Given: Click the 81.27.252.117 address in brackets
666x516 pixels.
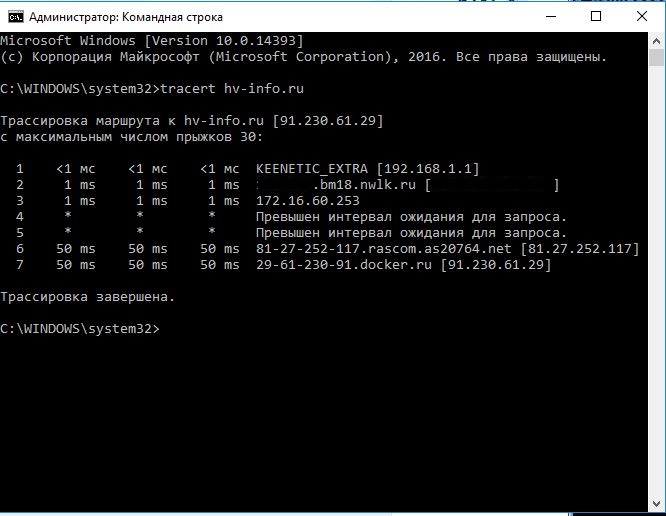Looking at the screenshot, I should (580, 248).
